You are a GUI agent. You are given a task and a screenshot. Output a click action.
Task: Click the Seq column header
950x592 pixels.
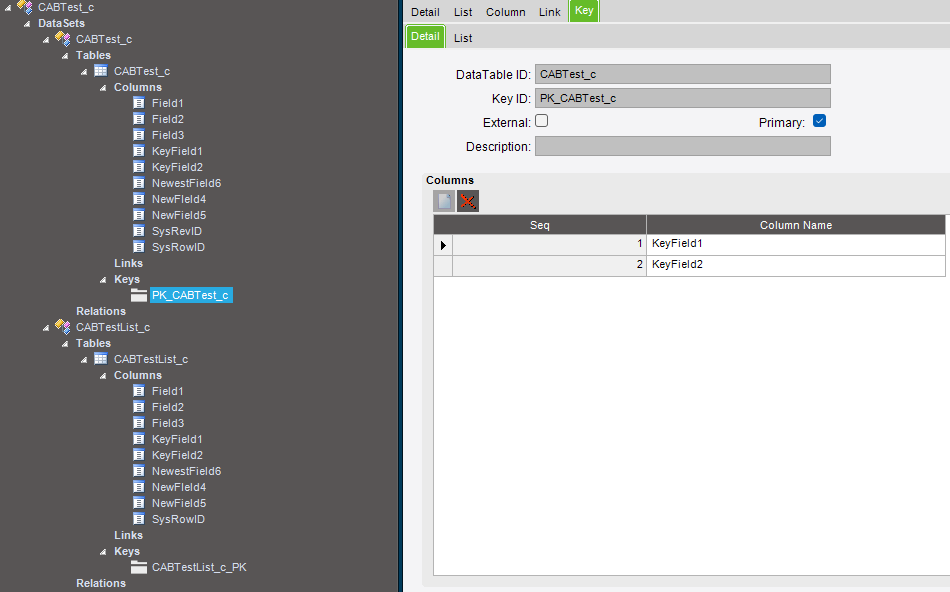click(540, 225)
